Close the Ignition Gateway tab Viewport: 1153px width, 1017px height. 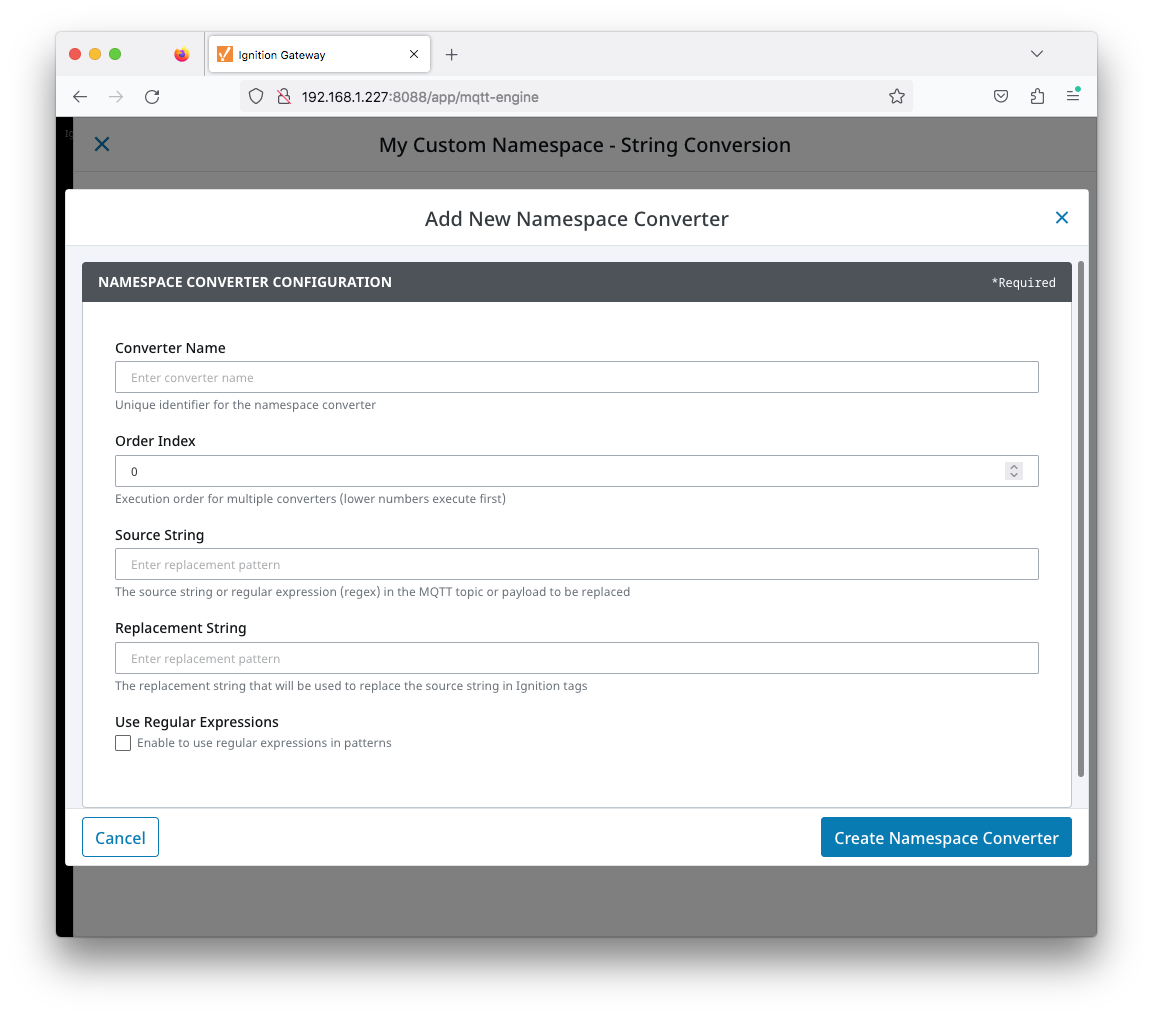click(x=414, y=54)
